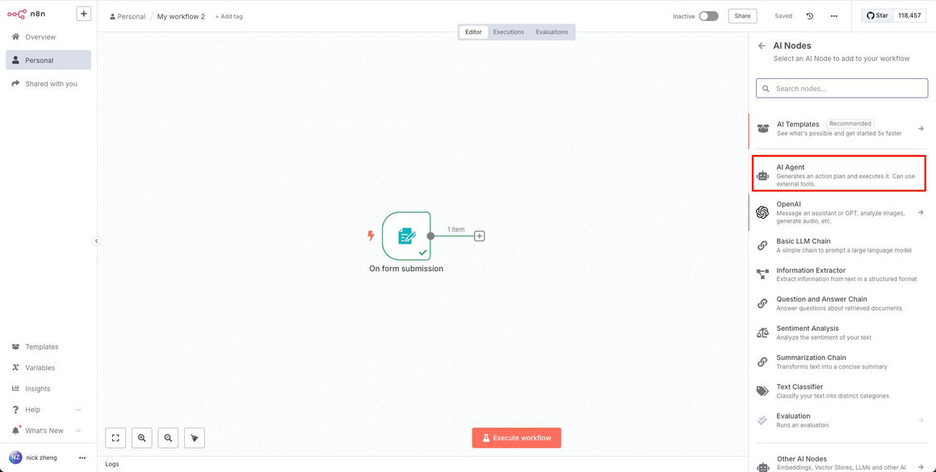This screenshot has height=472, width=936.
Task: Open Templates in the sidebar
Action: 41,347
